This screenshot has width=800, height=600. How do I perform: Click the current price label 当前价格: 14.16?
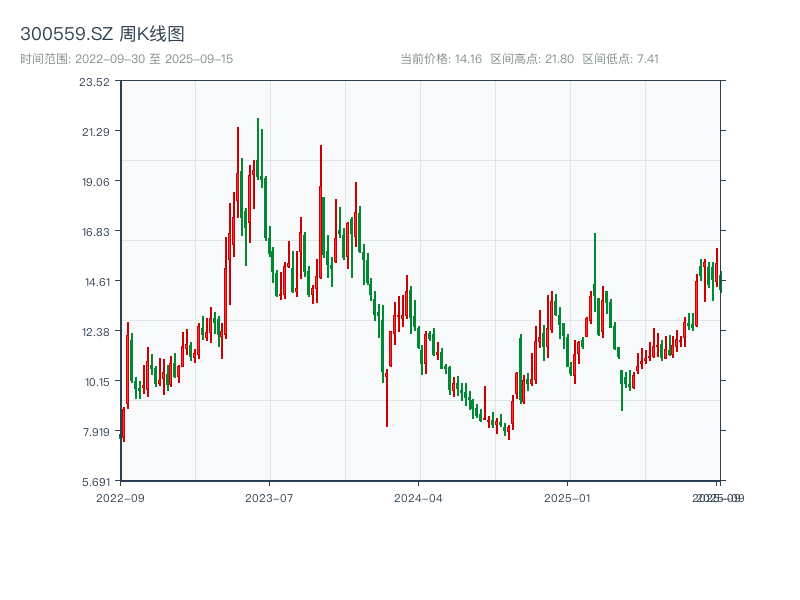pyautogui.click(x=441, y=59)
